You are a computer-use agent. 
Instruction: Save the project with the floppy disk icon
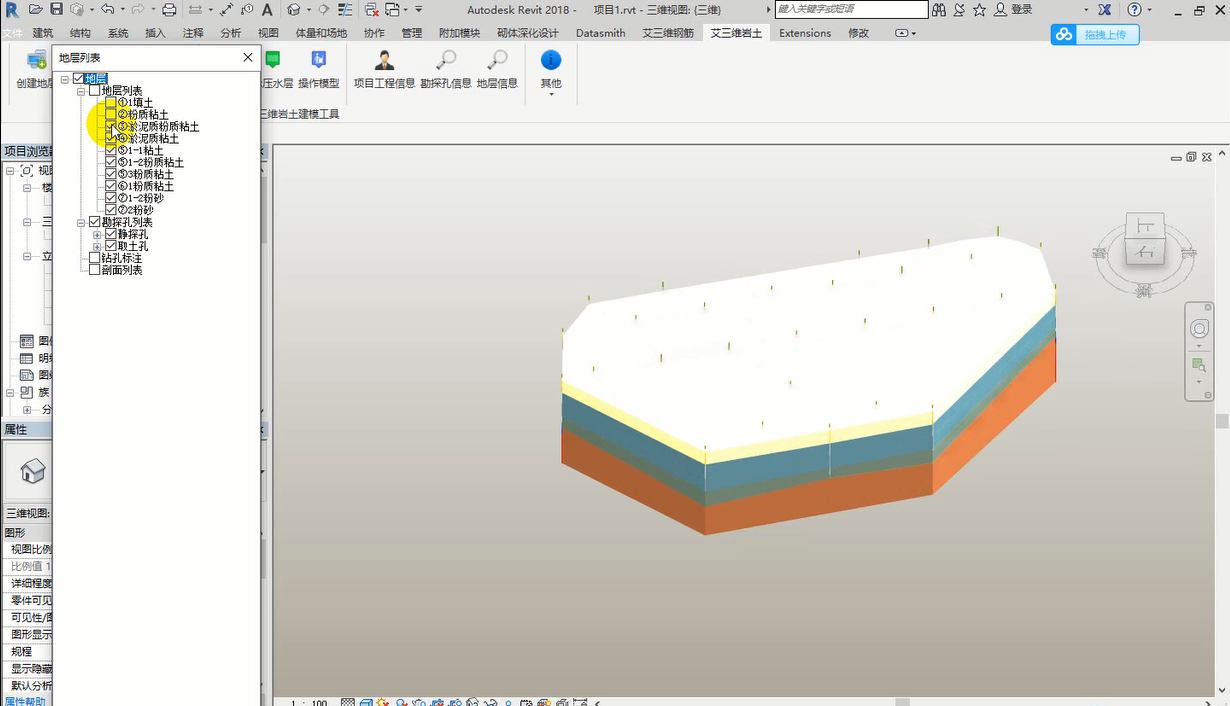(x=56, y=9)
